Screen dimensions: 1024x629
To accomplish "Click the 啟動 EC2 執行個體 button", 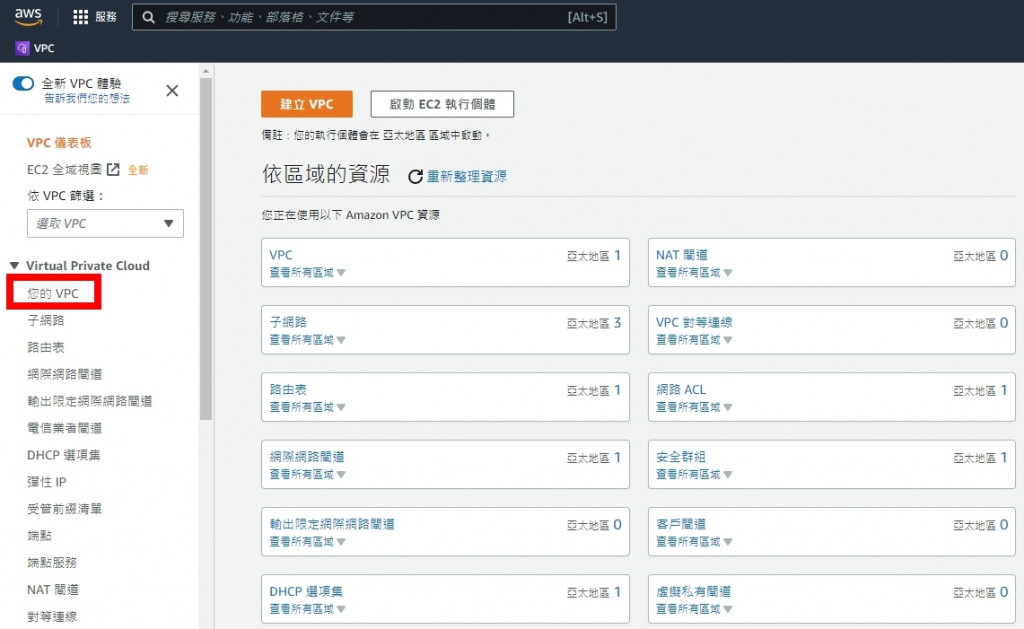I will [x=442, y=104].
